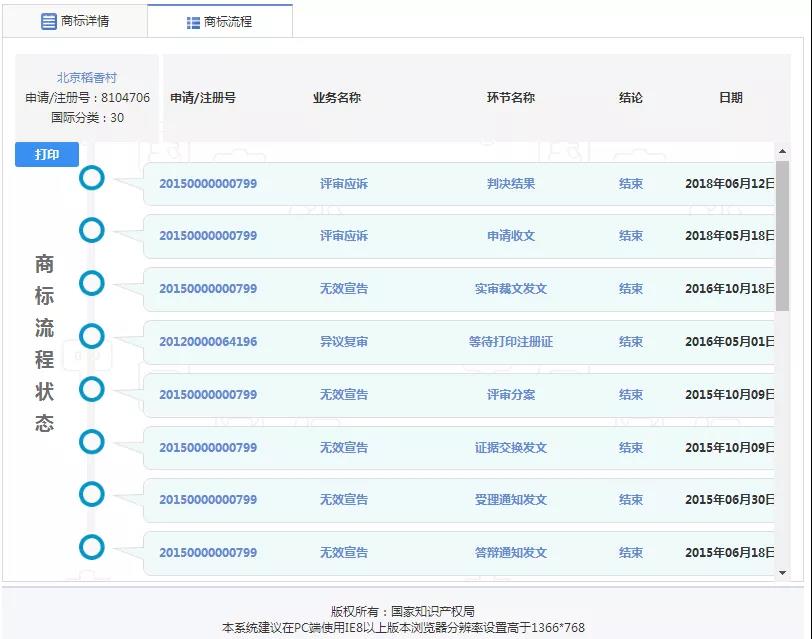Click the 申请收文 step name
This screenshot has width=812, height=639.
point(511,236)
